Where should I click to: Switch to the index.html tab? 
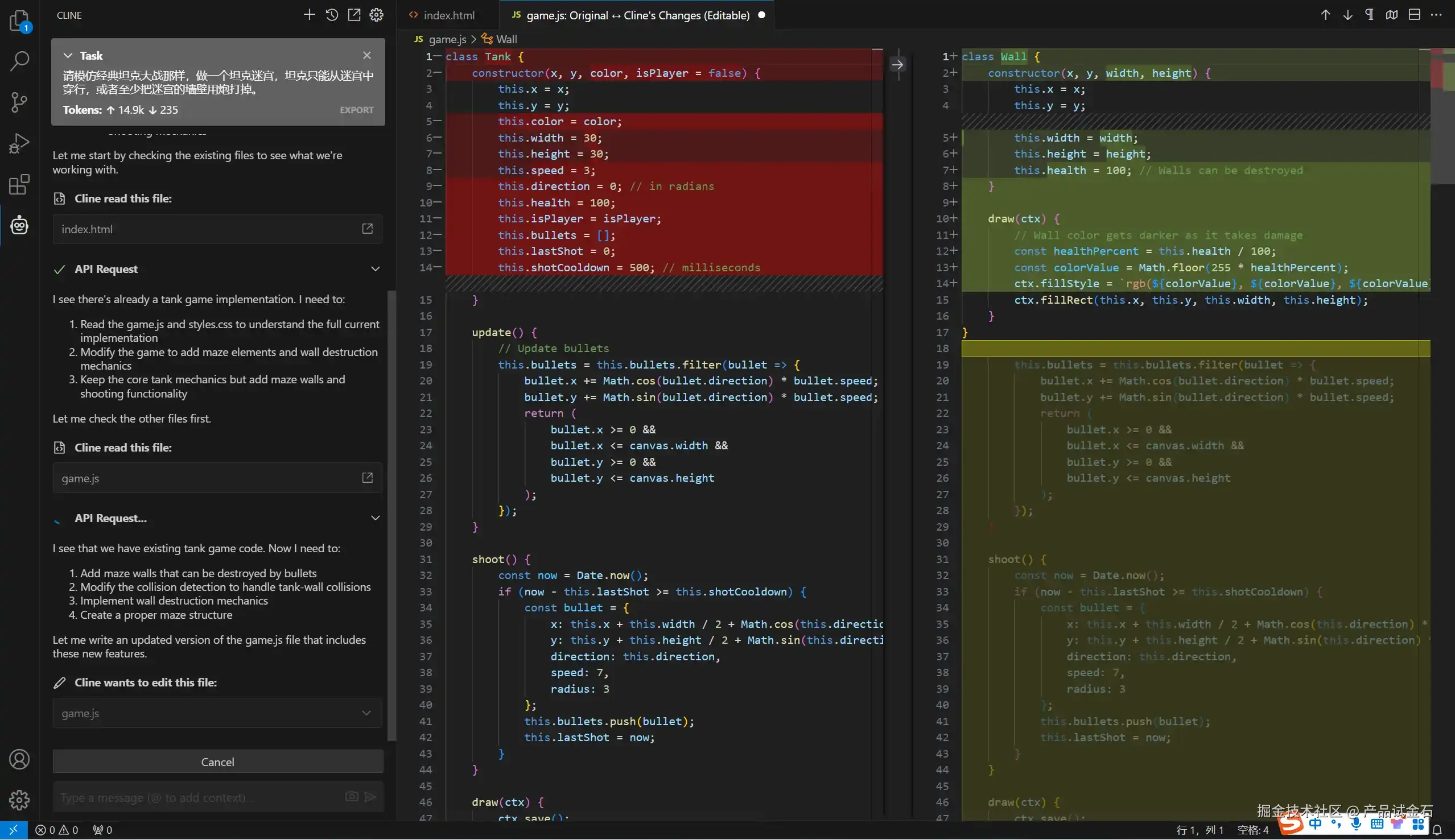pyautogui.click(x=448, y=15)
